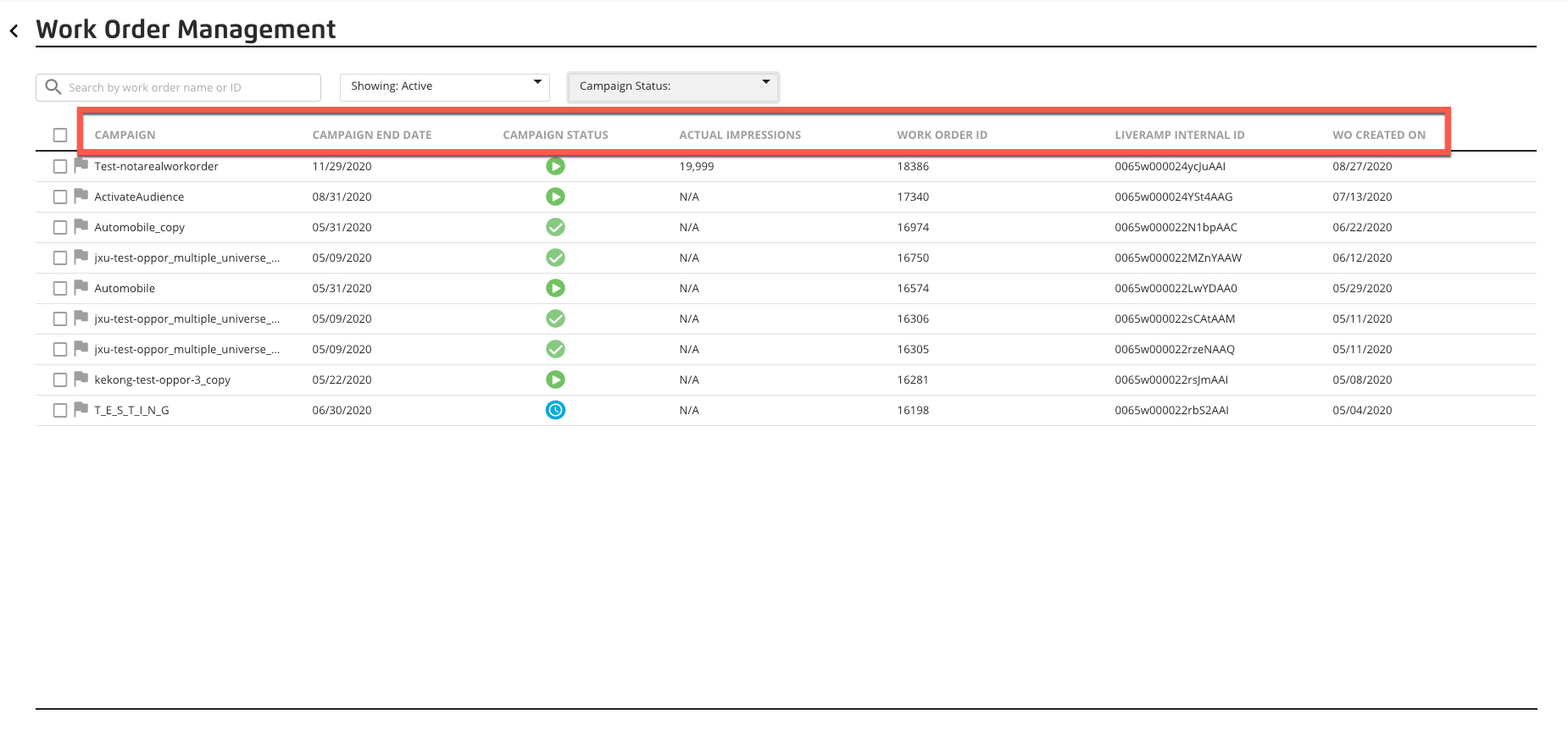Check the ActivateAudience row checkbox
Image resolution: width=1568 pixels, height=742 pixels.
tap(60, 197)
